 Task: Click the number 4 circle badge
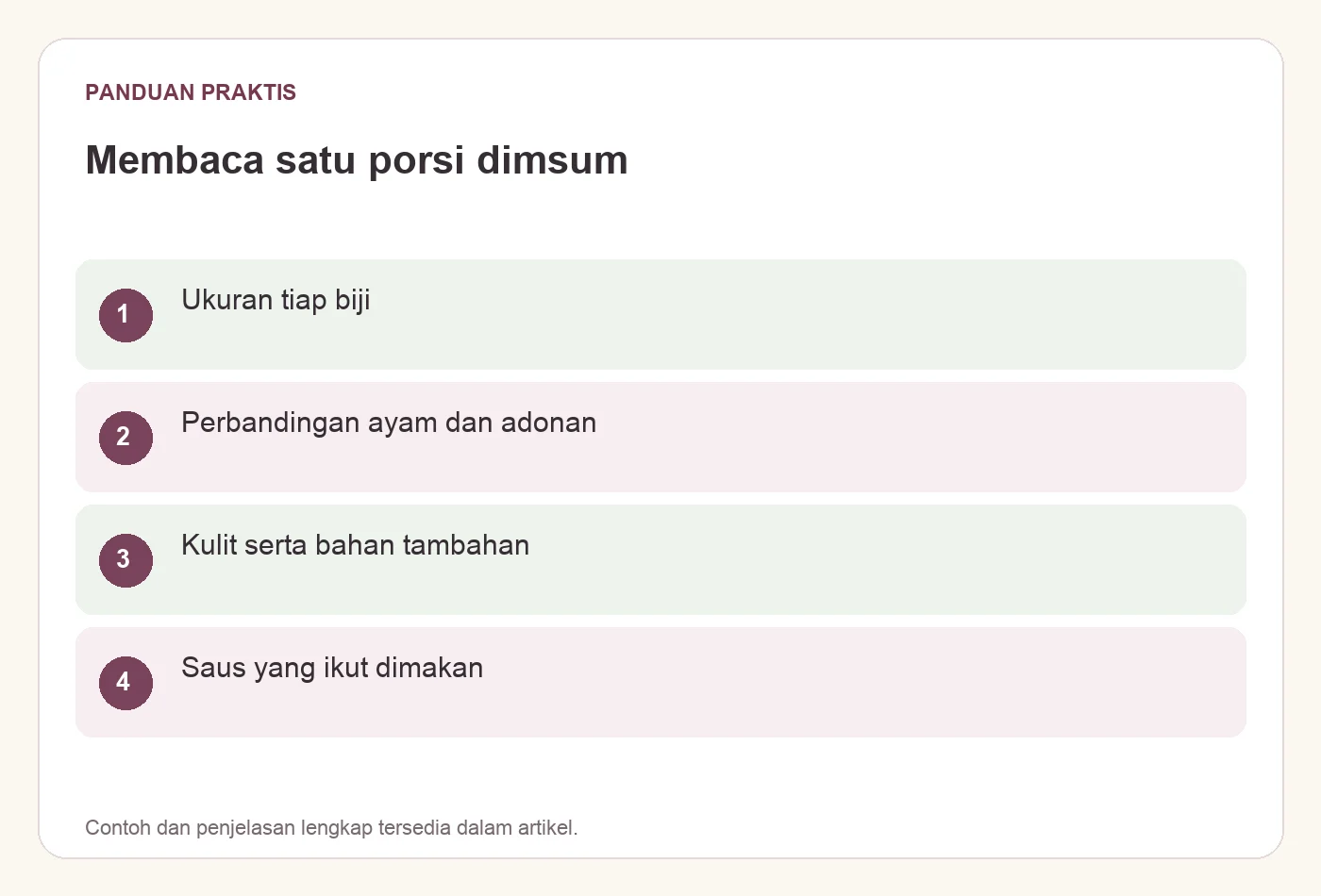tap(125, 683)
